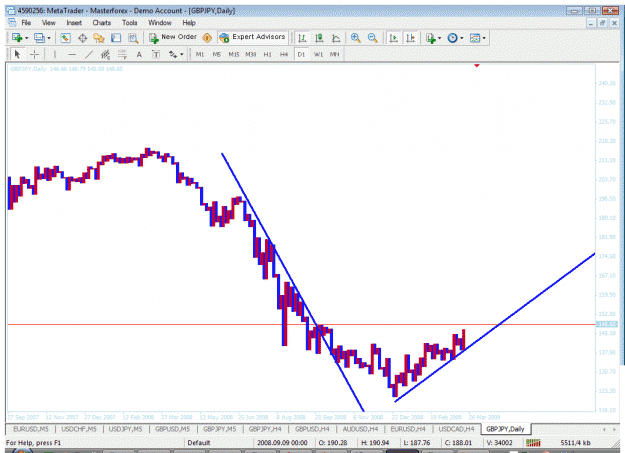Screen dimensions: 625x453
Task: Click the connection status bars indicator
Action: pyautogui.click(x=533, y=443)
